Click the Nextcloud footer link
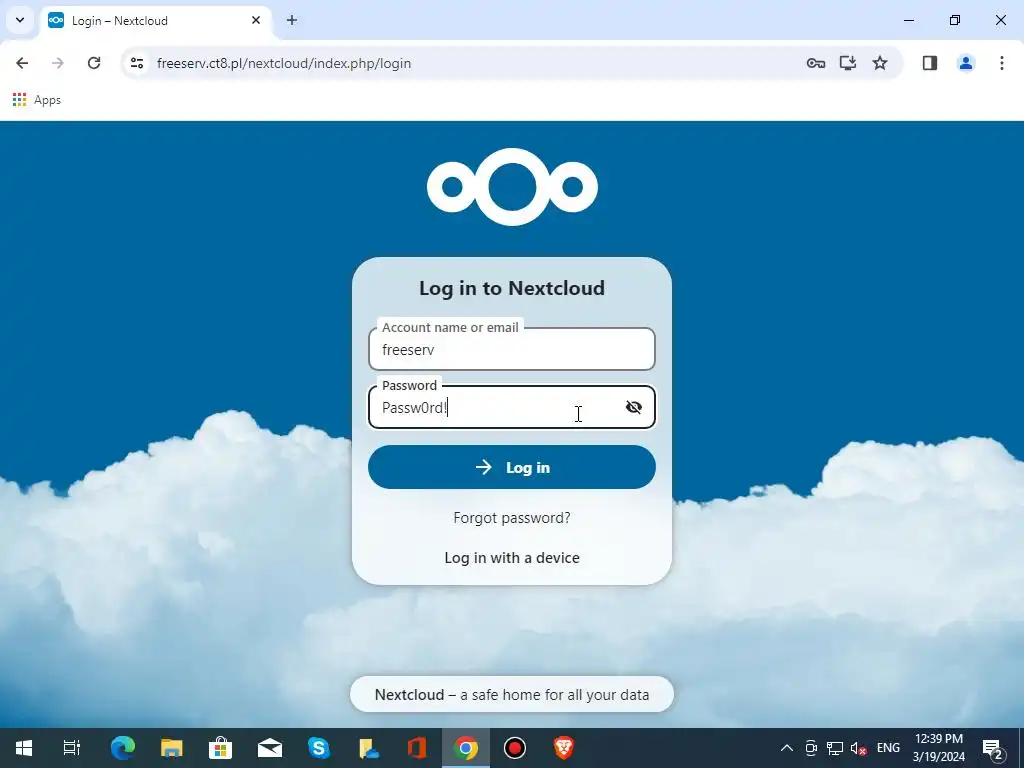The image size is (1024, 768). point(409,694)
